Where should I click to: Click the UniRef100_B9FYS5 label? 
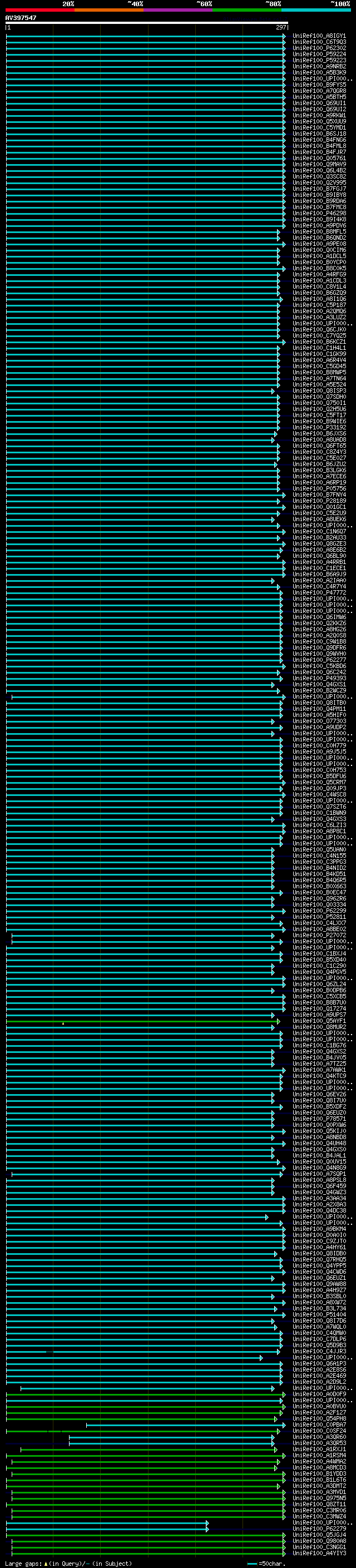[319, 85]
